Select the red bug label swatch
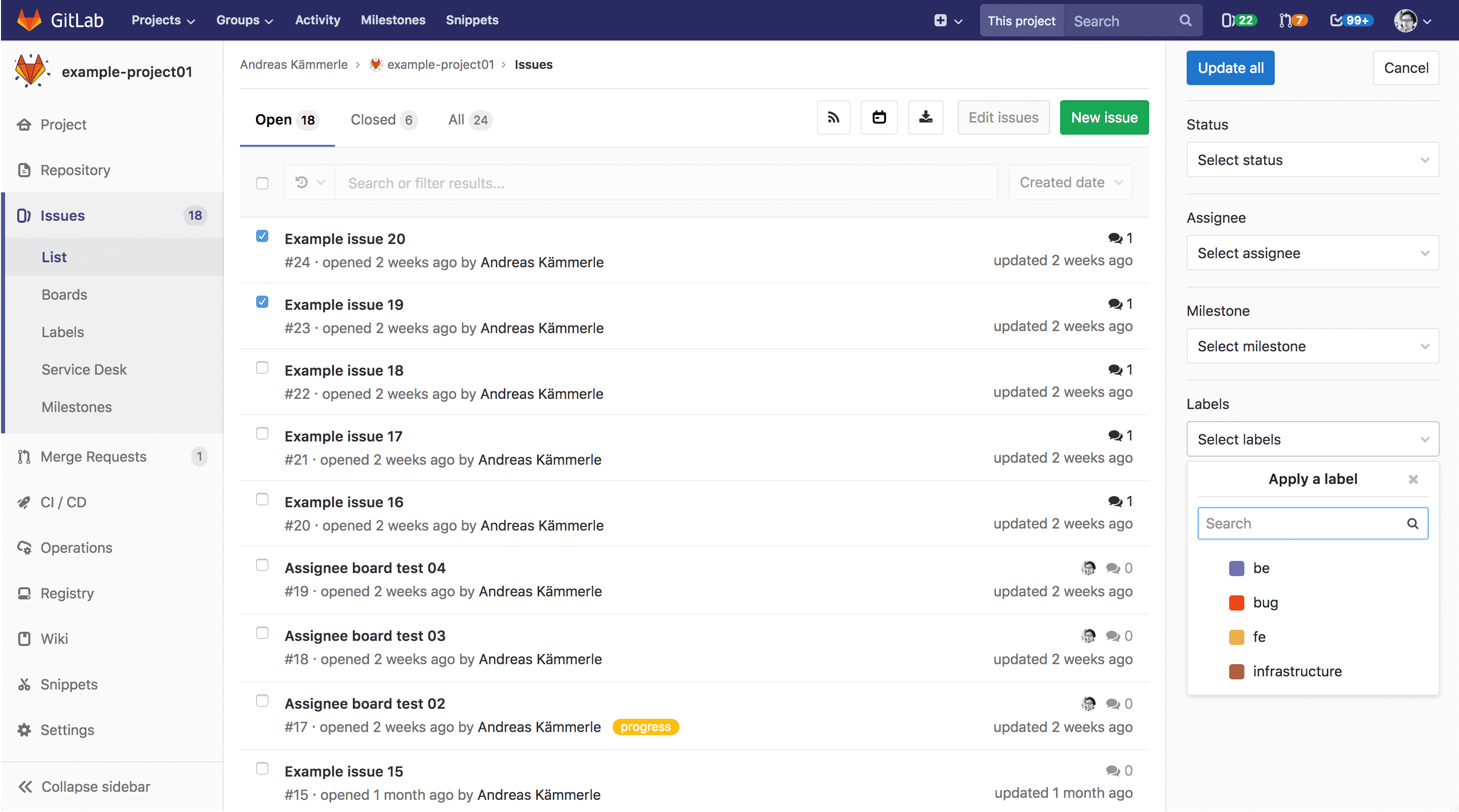Viewport: 1459px width, 812px height. pyautogui.click(x=1236, y=602)
